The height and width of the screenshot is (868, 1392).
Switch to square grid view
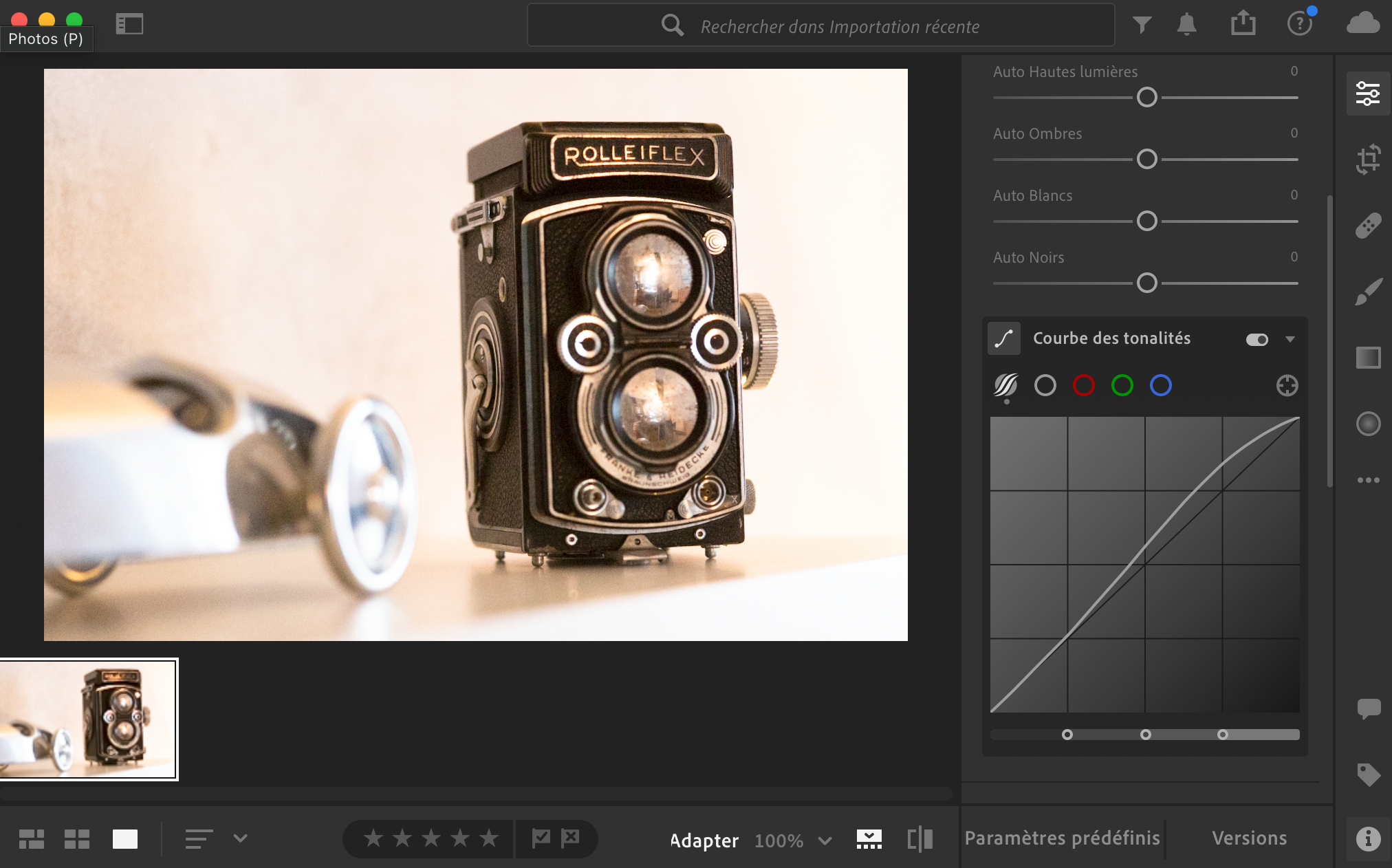pos(77,839)
